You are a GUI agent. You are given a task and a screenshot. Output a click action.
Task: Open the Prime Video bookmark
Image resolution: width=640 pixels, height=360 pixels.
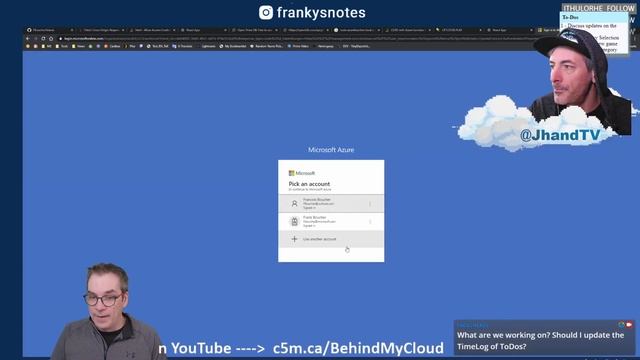(x=298, y=46)
